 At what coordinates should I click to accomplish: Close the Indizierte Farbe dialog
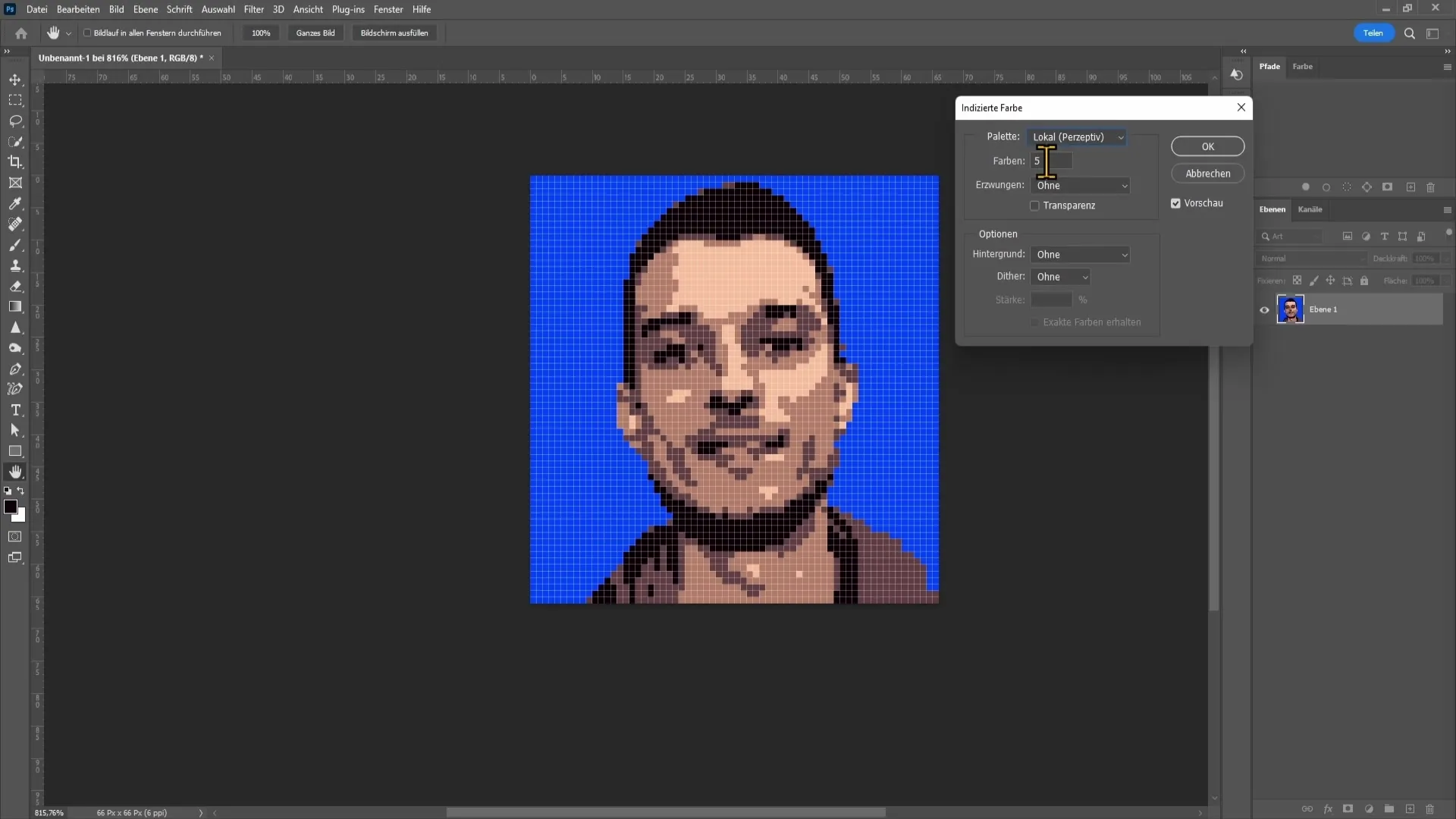tap(1241, 108)
